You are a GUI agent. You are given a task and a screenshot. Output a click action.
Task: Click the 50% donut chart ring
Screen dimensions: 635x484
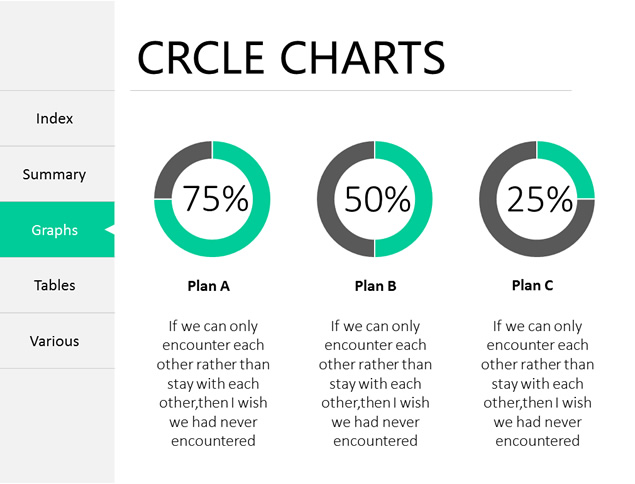pyautogui.click(x=424, y=200)
